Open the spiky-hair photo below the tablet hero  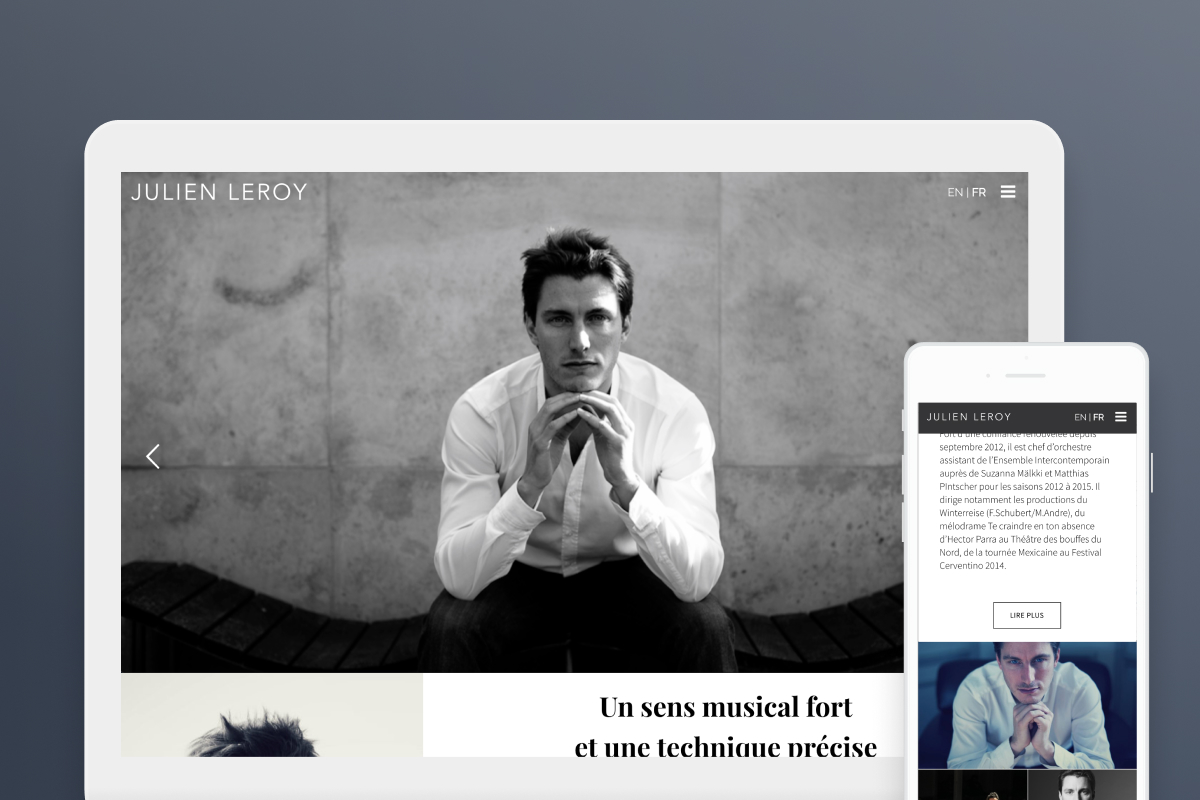272,715
